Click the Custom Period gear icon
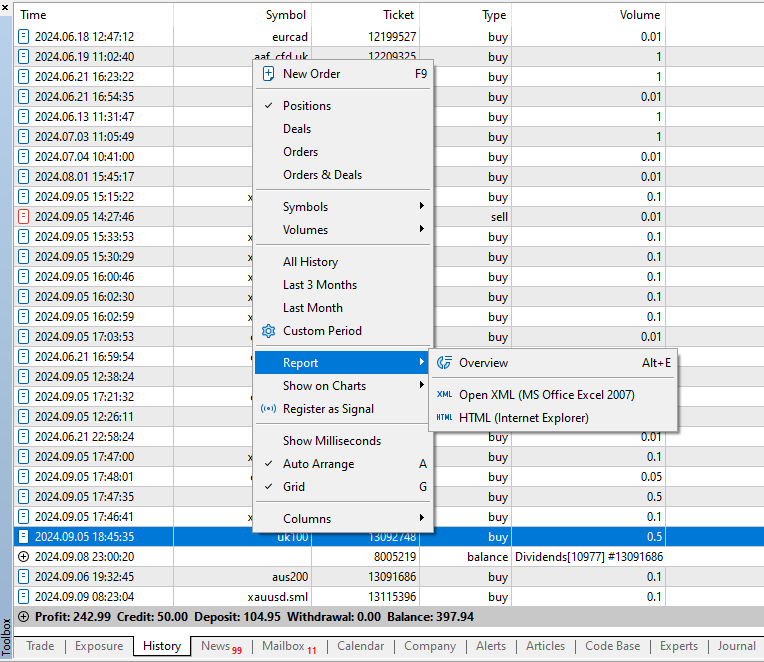This screenshot has width=764, height=662. coord(268,331)
